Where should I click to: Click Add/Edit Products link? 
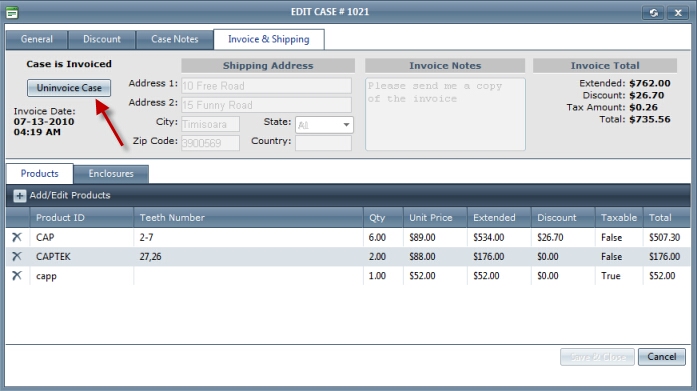click(70, 196)
